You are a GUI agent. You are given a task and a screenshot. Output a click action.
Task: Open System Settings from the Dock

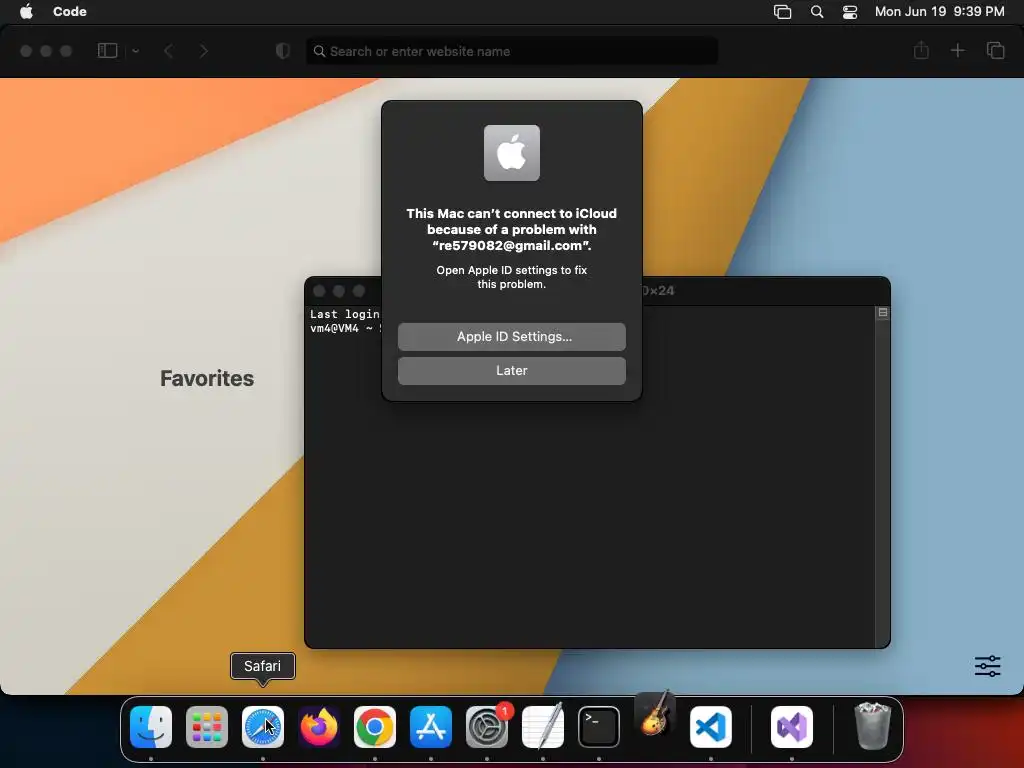(487, 726)
